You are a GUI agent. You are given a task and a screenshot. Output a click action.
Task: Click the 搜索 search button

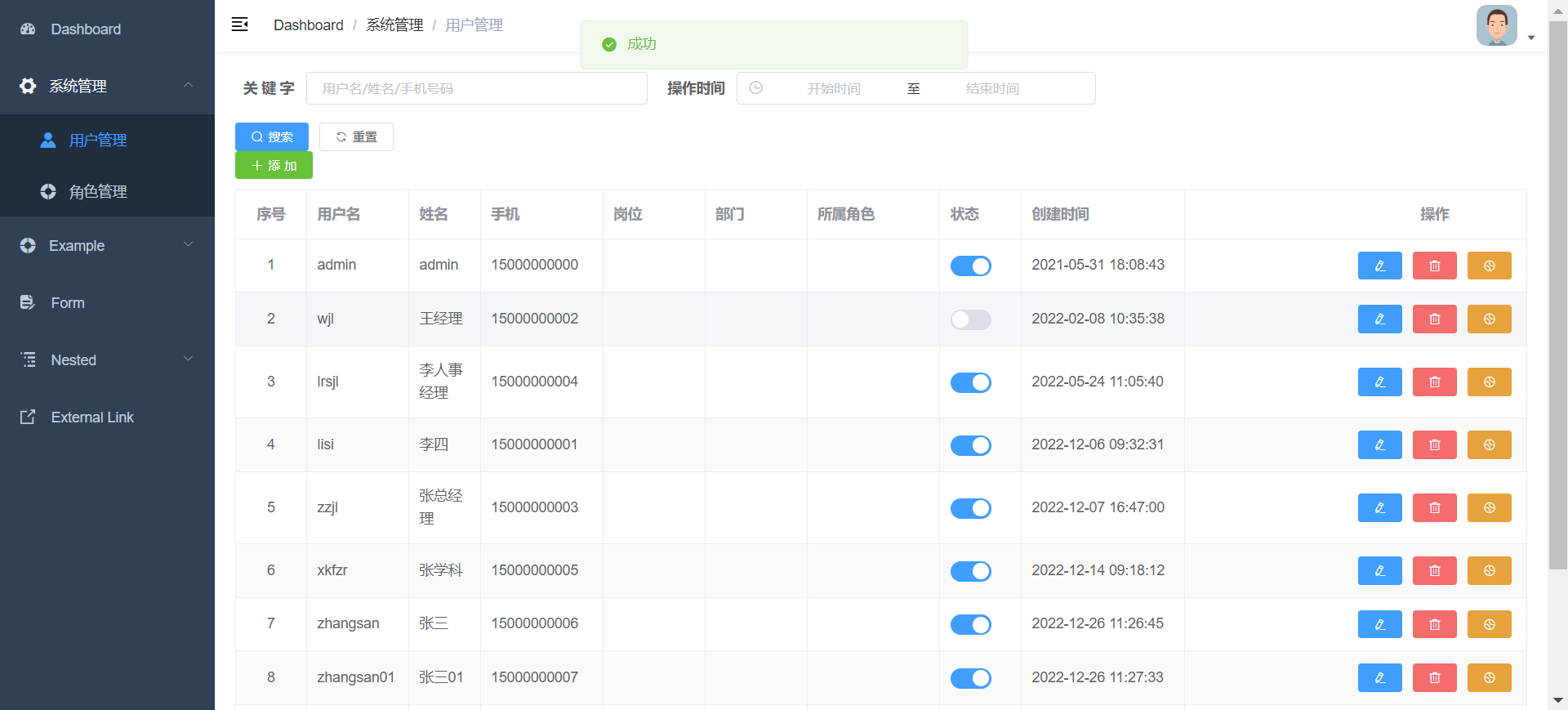[x=272, y=136]
